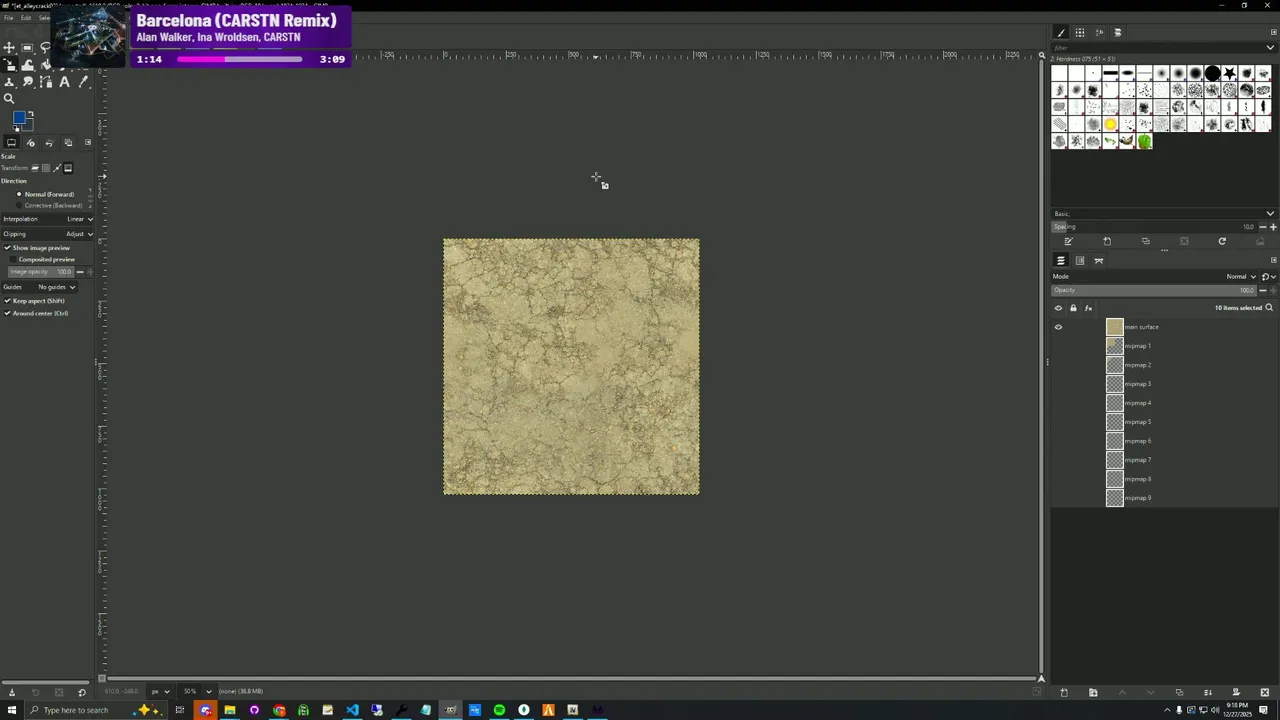Pick the star-shaped brush
Screen dimensions: 1280x720
pyautogui.click(x=1229, y=73)
